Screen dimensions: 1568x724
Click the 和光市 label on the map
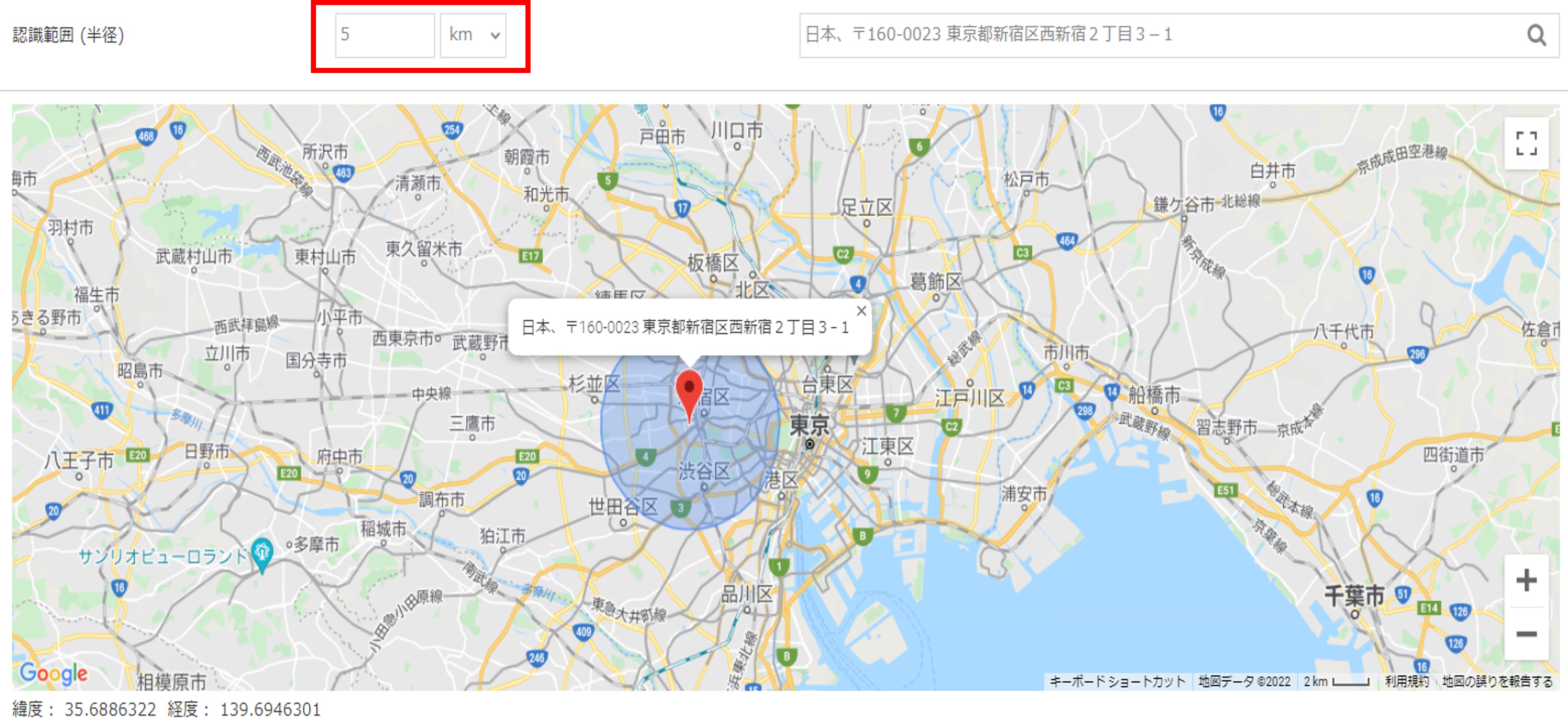547,195
